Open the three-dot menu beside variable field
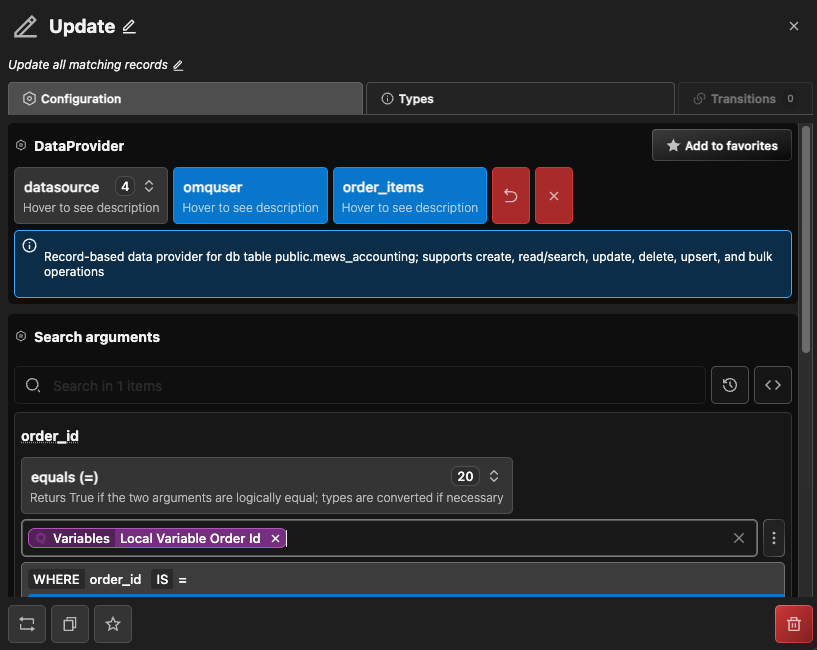Viewport: 817px width, 650px height. (773, 538)
